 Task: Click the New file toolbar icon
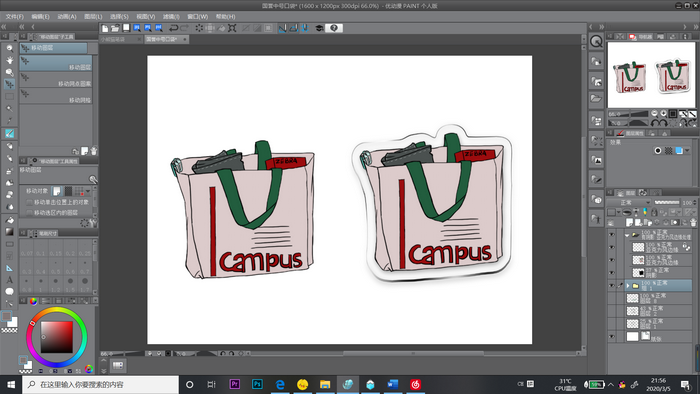pos(105,28)
